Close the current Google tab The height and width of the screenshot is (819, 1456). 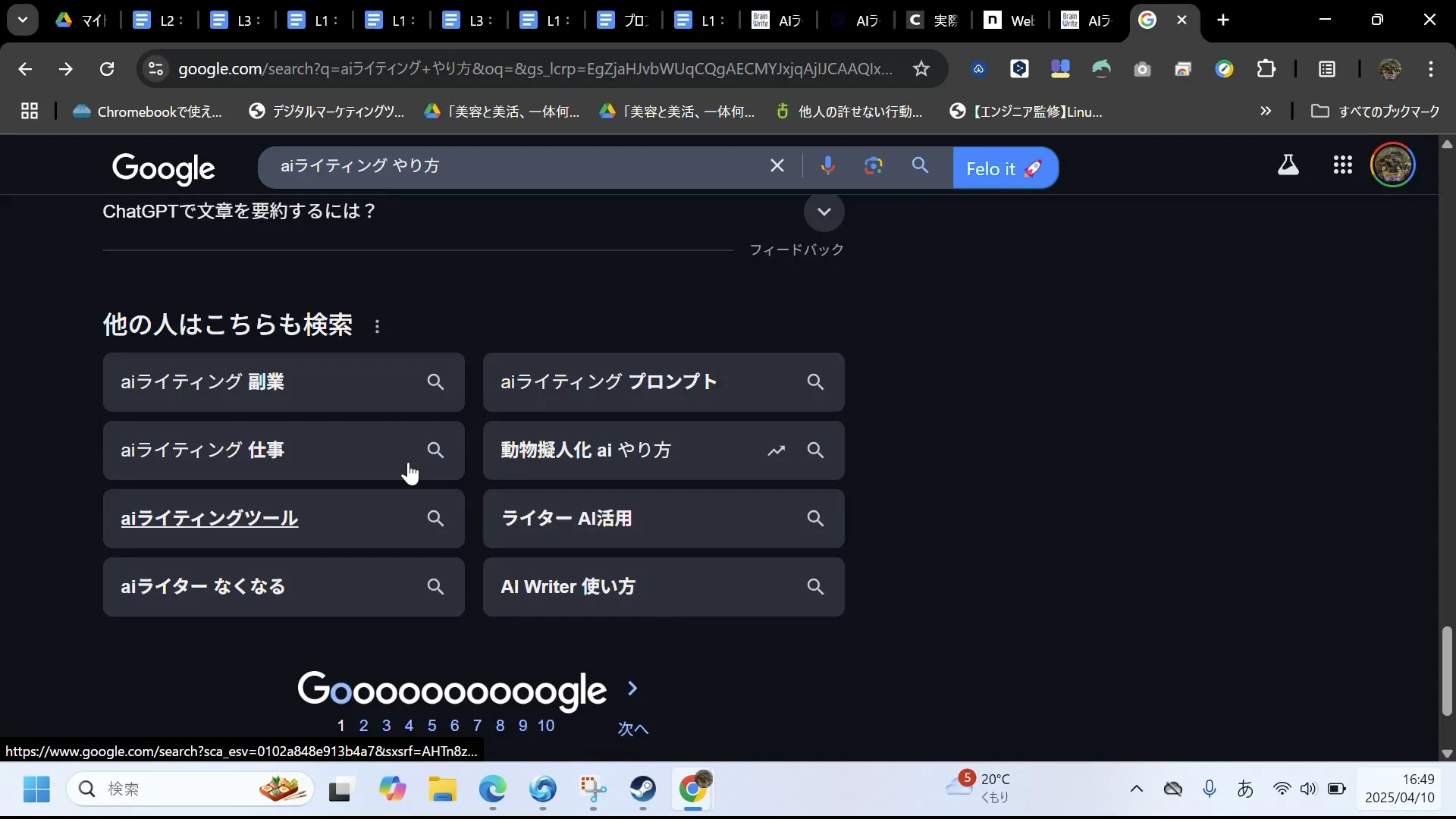[1181, 20]
